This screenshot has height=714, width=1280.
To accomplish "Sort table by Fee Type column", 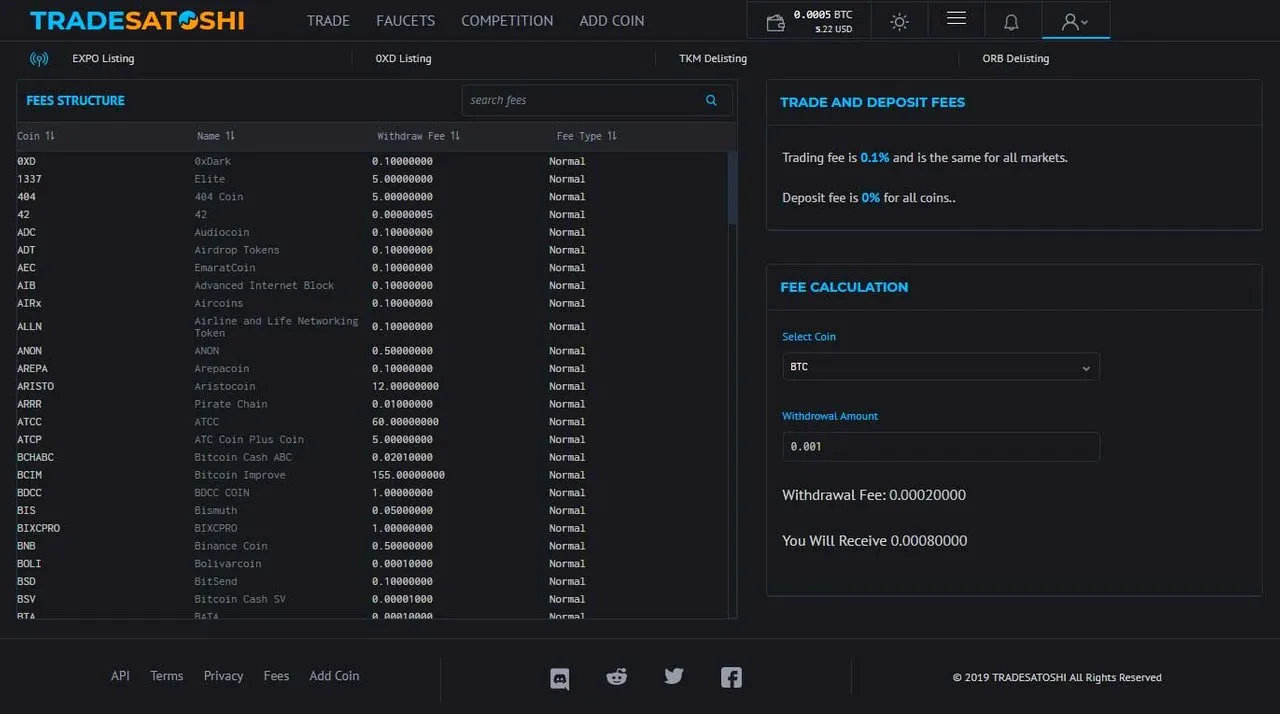I will 587,136.
